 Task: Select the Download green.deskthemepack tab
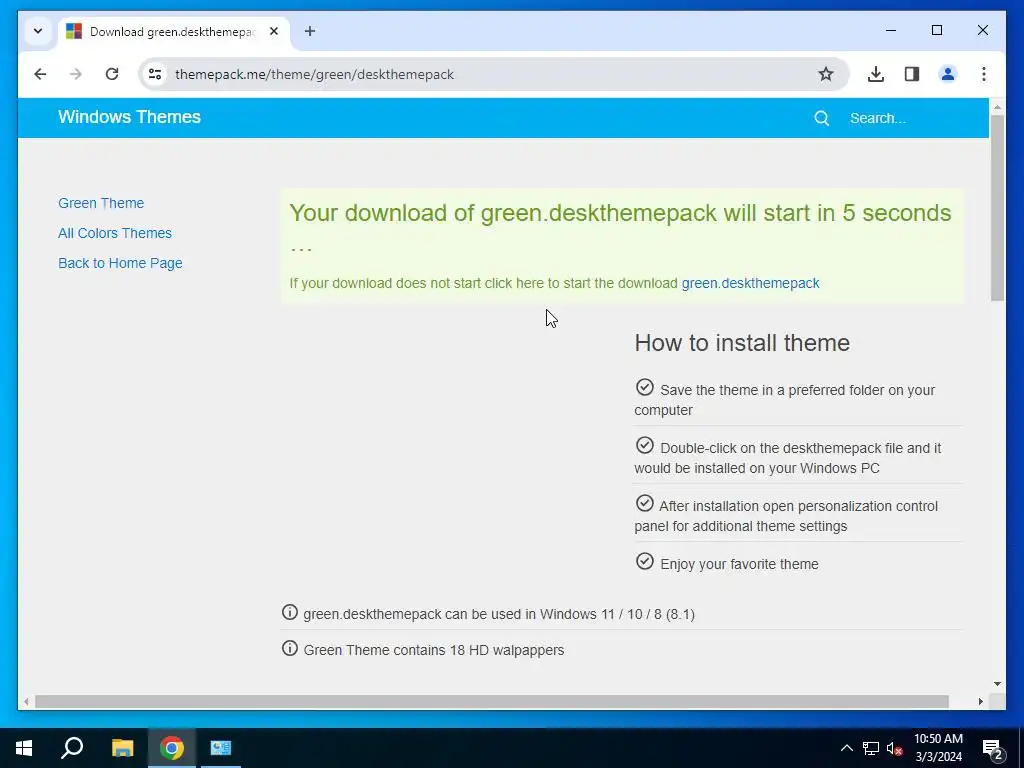[x=174, y=32]
